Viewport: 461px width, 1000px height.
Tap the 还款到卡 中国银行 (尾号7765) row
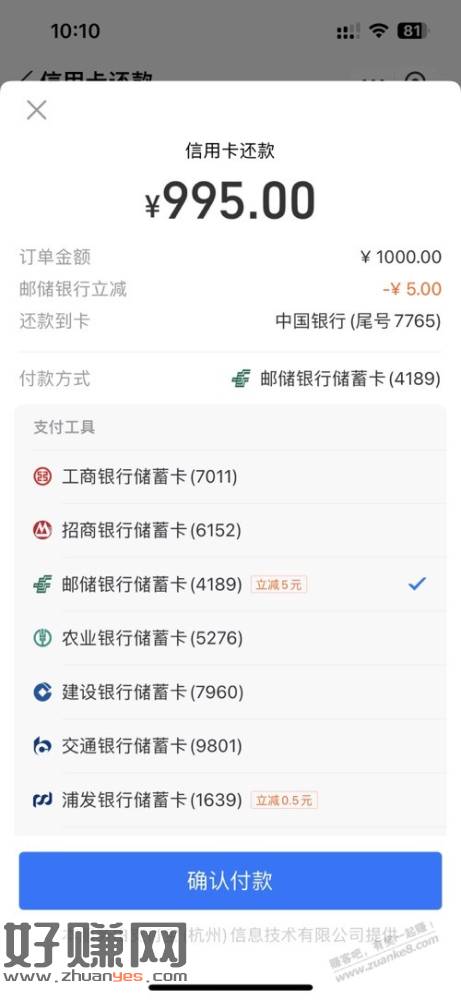pyautogui.click(x=230, y=321)
